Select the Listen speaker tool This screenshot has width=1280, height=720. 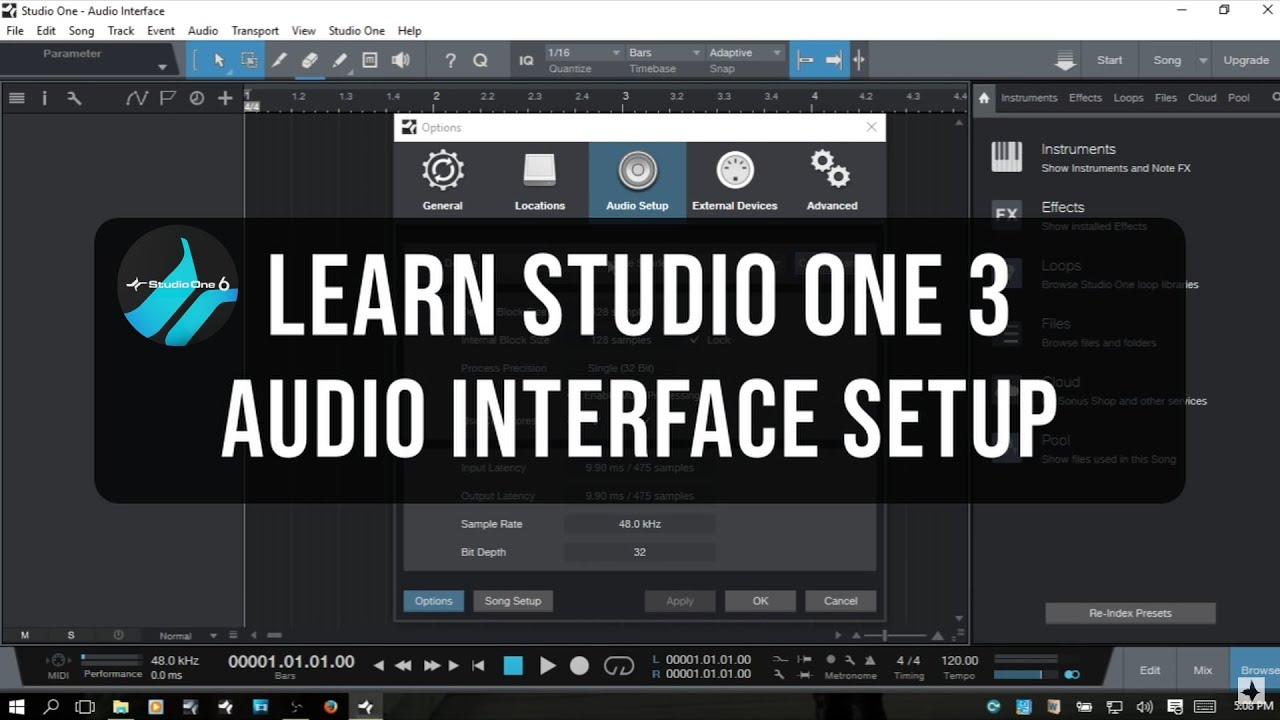[x=400, y=60]
